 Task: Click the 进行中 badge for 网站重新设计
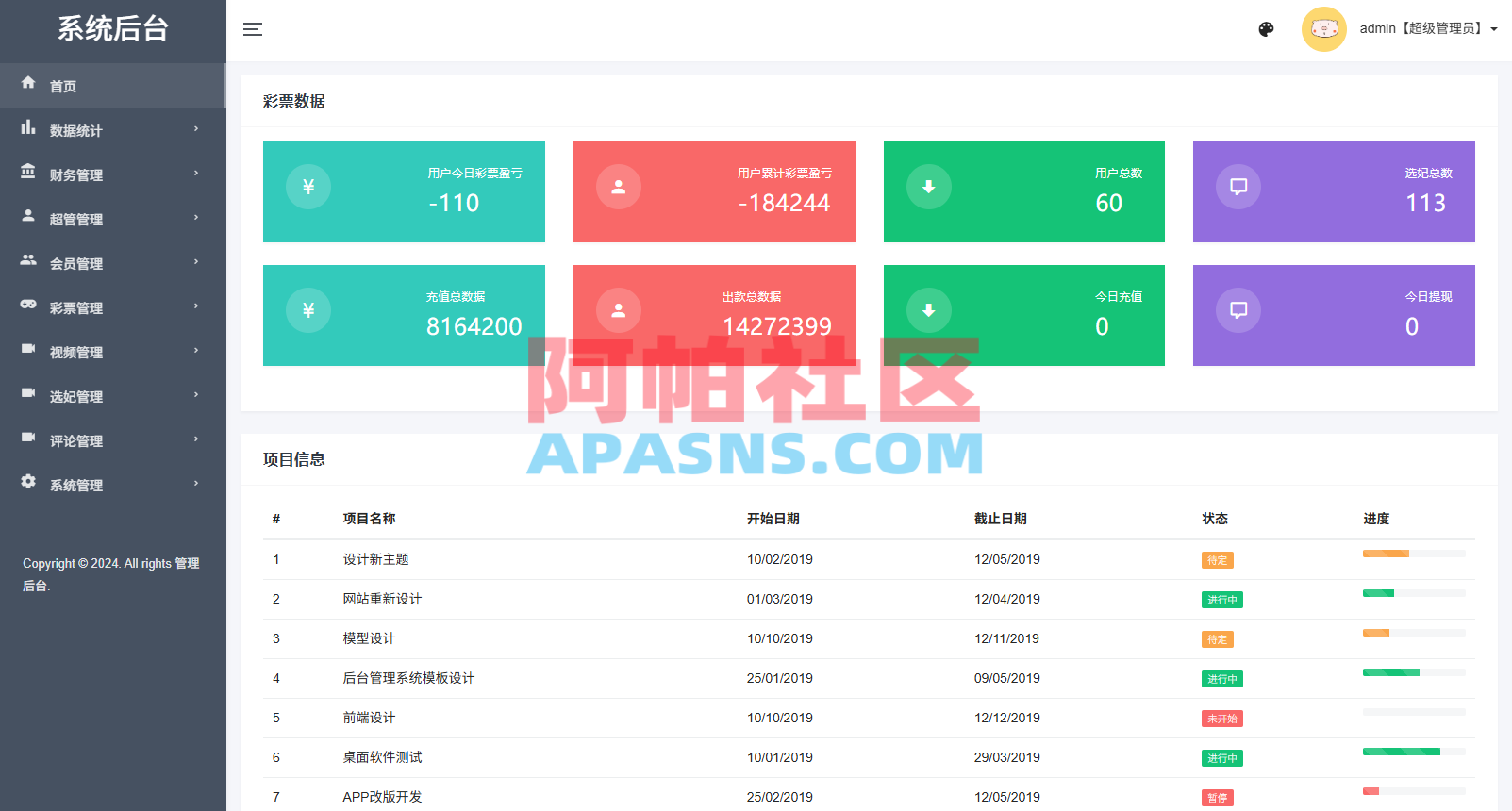pos(1222,600)
